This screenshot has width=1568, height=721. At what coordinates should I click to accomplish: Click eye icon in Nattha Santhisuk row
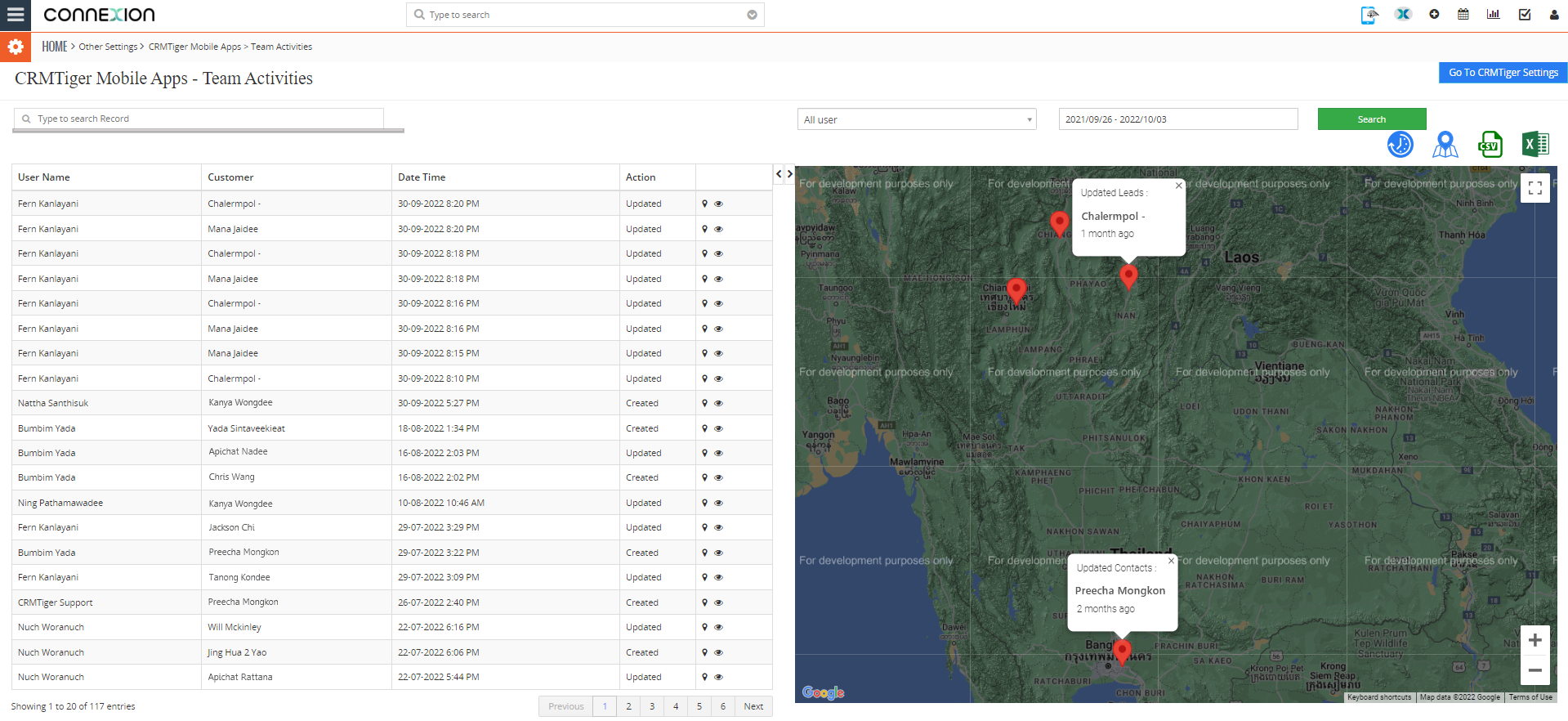coord(719,403)
